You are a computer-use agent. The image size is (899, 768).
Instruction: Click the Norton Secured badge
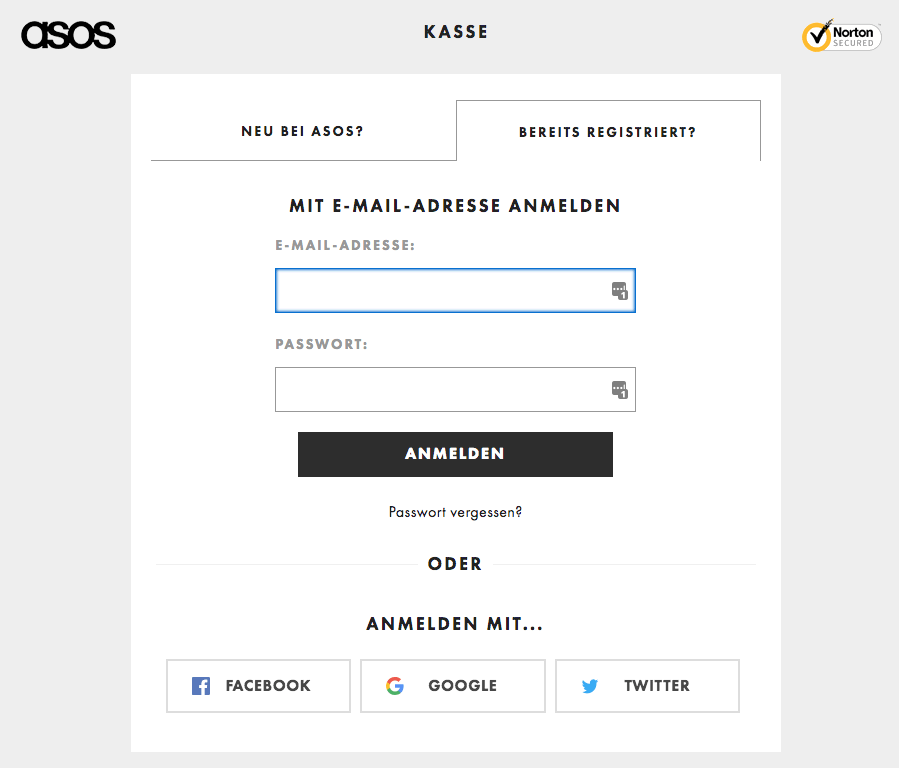(x=841, y=36)
